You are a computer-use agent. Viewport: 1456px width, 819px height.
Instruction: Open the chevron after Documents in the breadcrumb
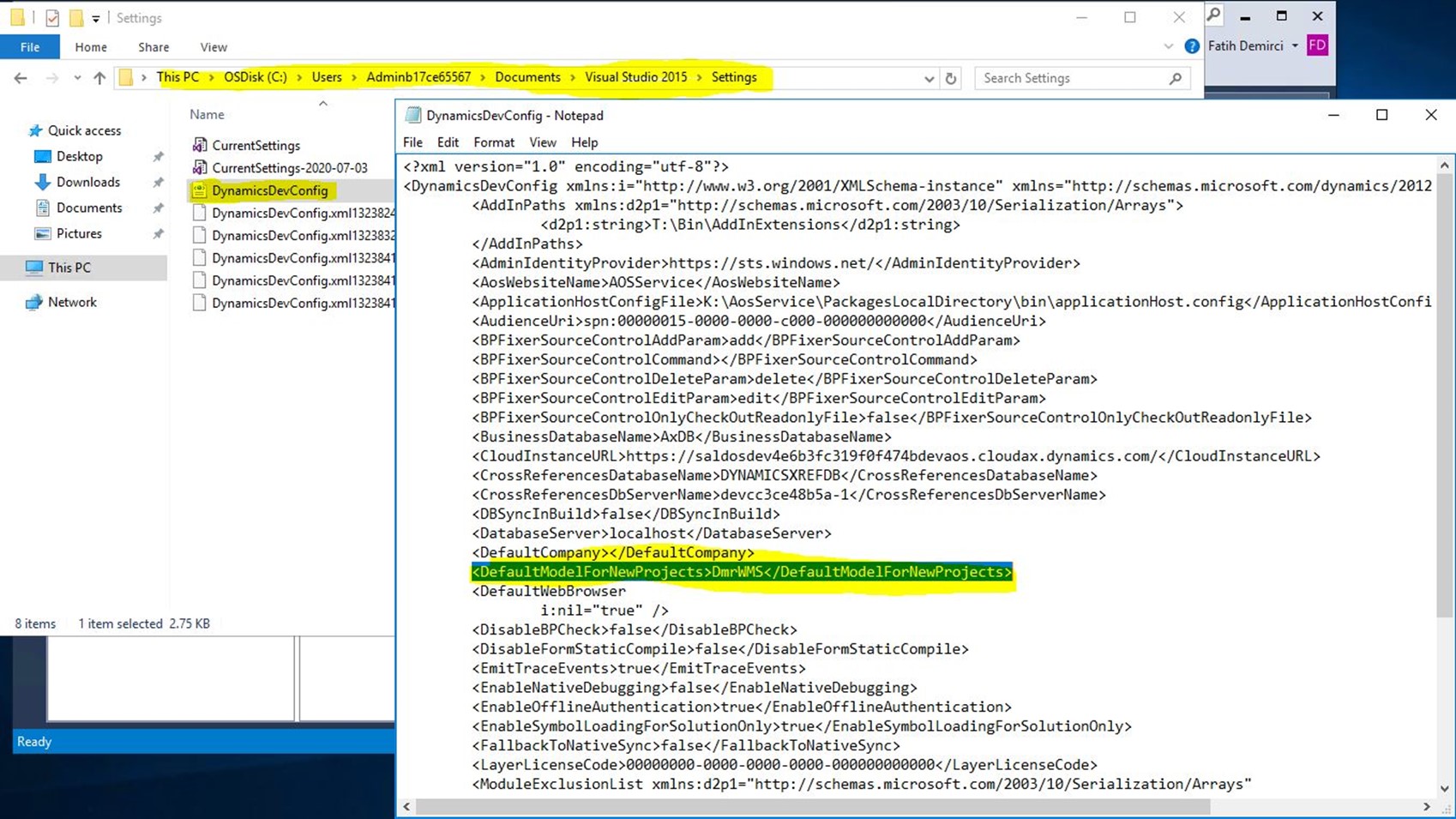click(573, 77)
